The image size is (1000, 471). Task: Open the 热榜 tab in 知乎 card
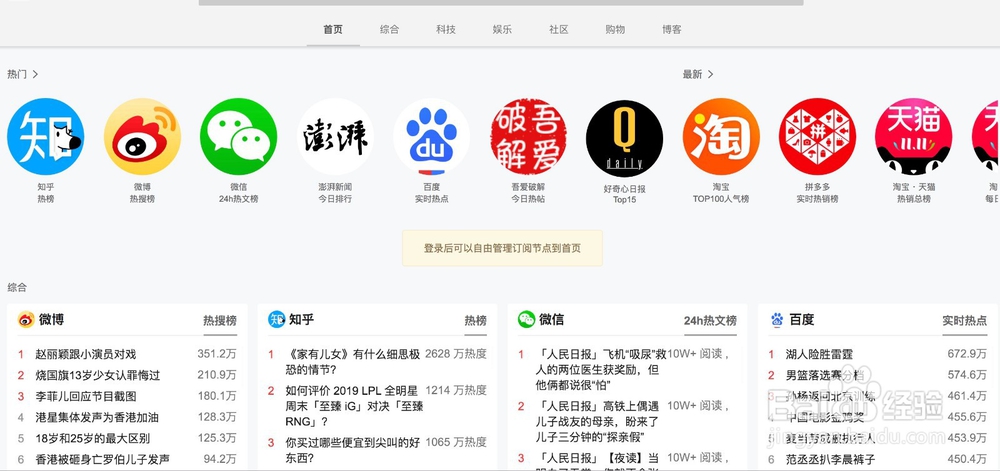tap(476, 321)
